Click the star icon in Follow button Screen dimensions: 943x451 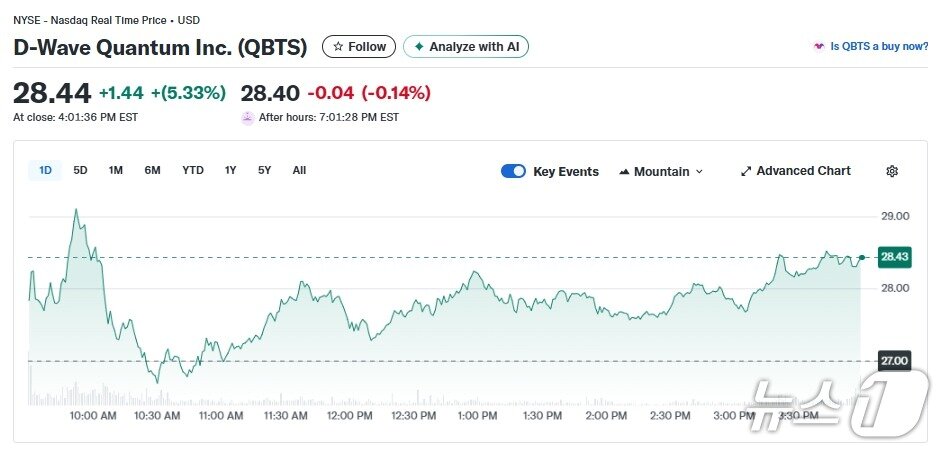coord(338,47)
